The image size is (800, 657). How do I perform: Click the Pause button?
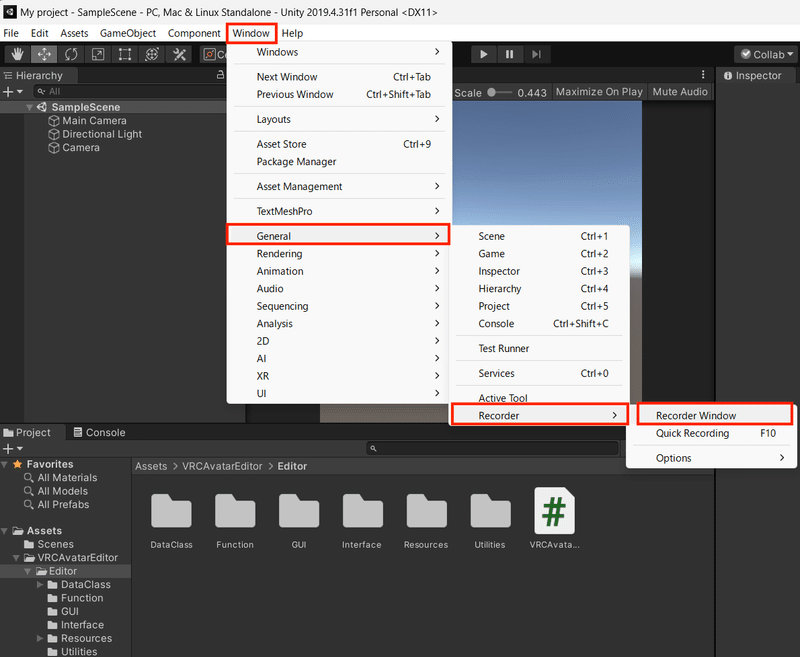click(x=510, y=54)
